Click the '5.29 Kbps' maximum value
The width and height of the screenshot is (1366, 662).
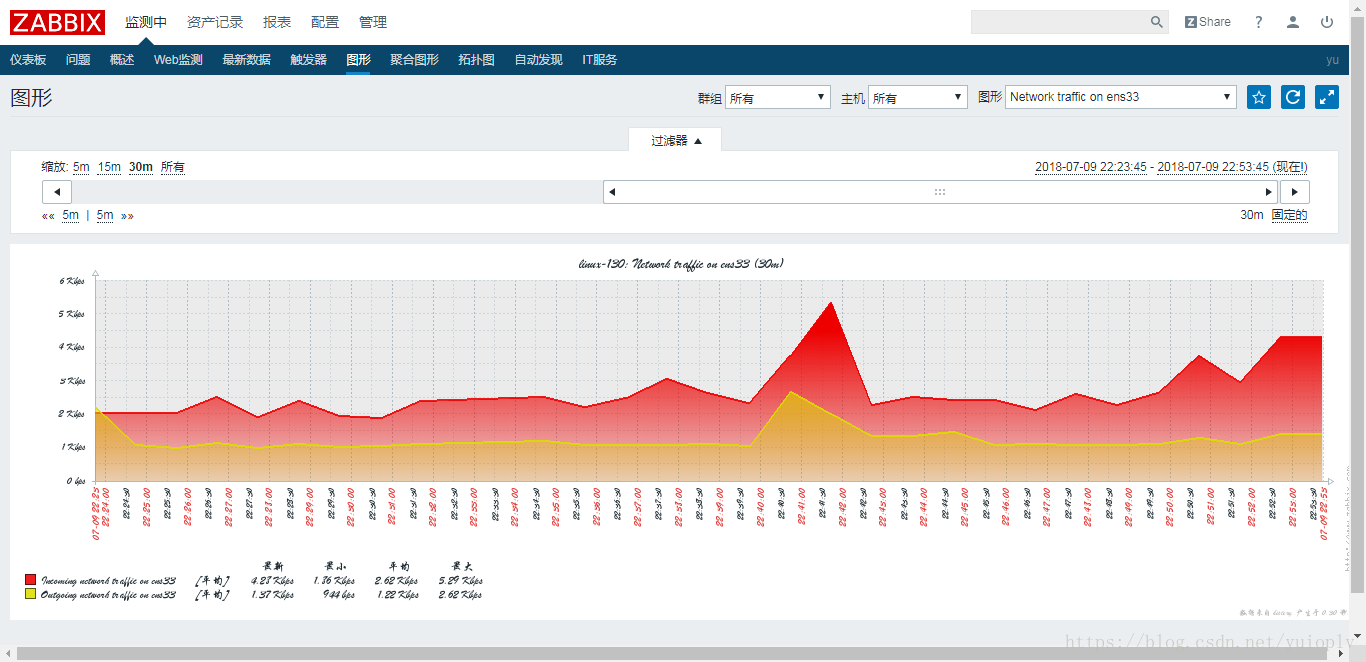(461, 580)
